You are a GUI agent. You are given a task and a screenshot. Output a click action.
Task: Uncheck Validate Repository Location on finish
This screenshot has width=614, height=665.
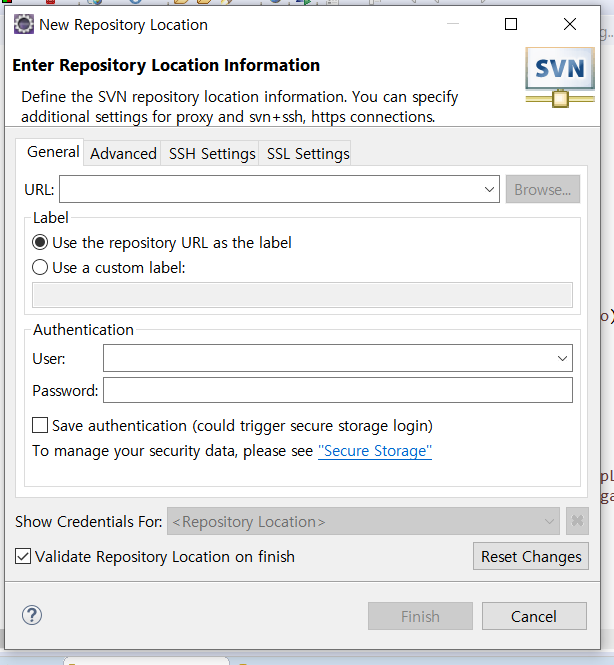pos(23,556)
